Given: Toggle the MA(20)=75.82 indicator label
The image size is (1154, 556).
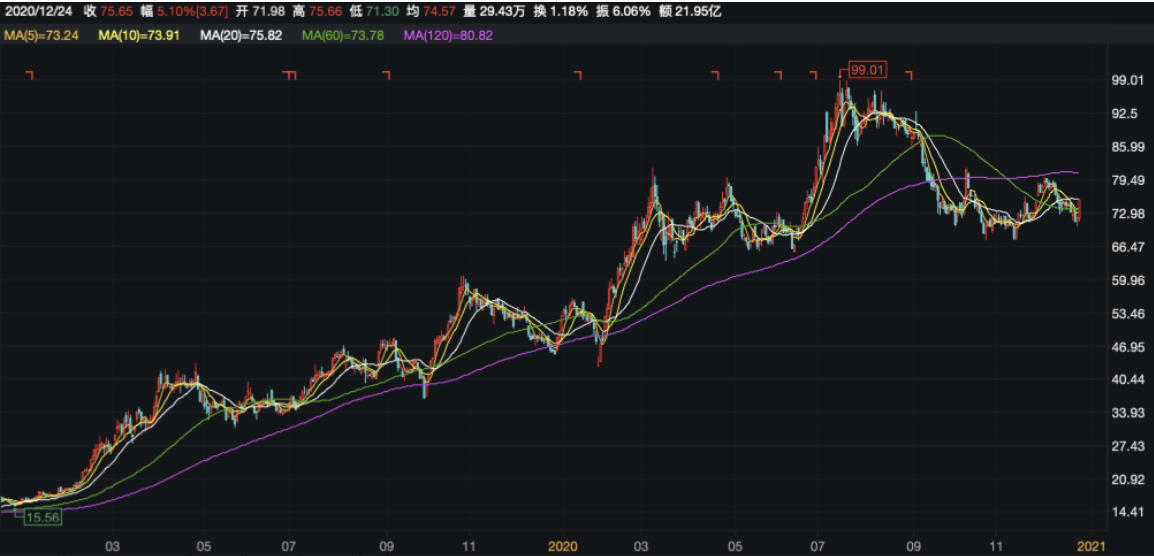Looking at the screenshot, I should pos(240,35).
